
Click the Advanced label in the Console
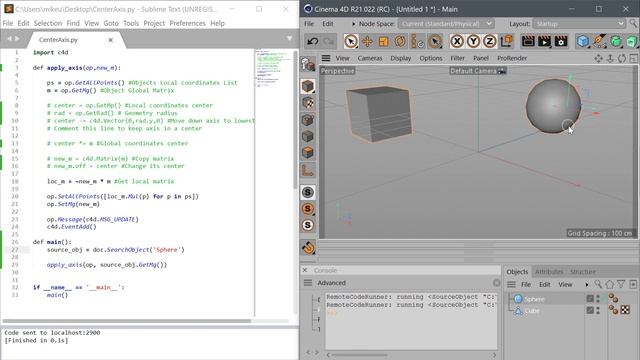coord(331,283)
